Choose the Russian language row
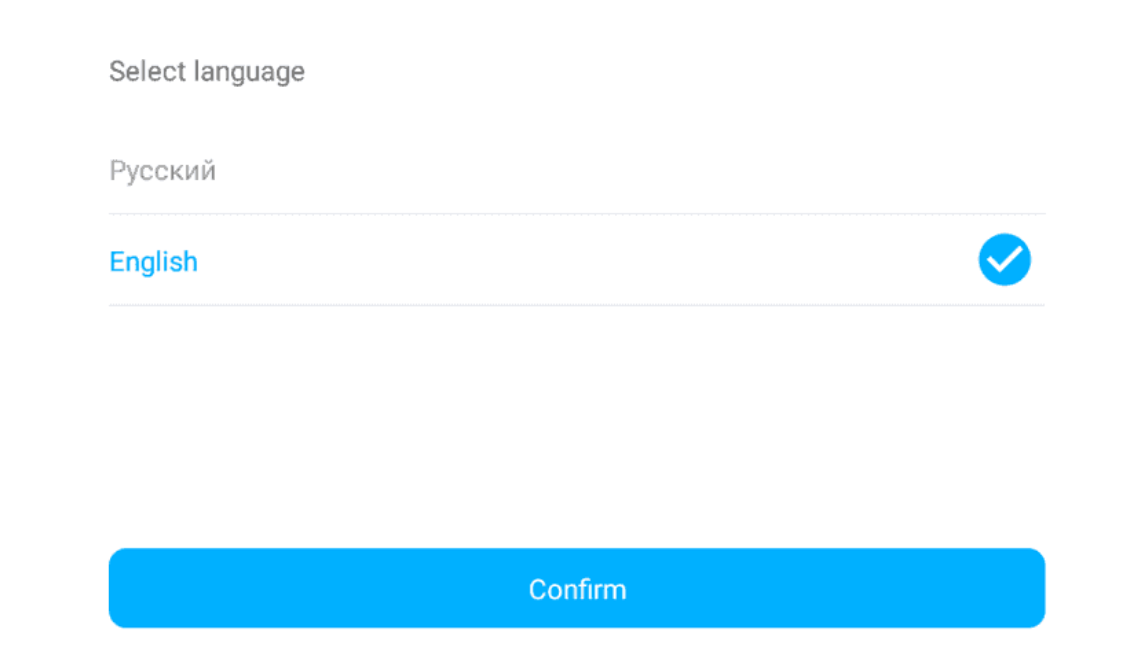The height and width of the screenshot is (672, 1134). point(576,171)
